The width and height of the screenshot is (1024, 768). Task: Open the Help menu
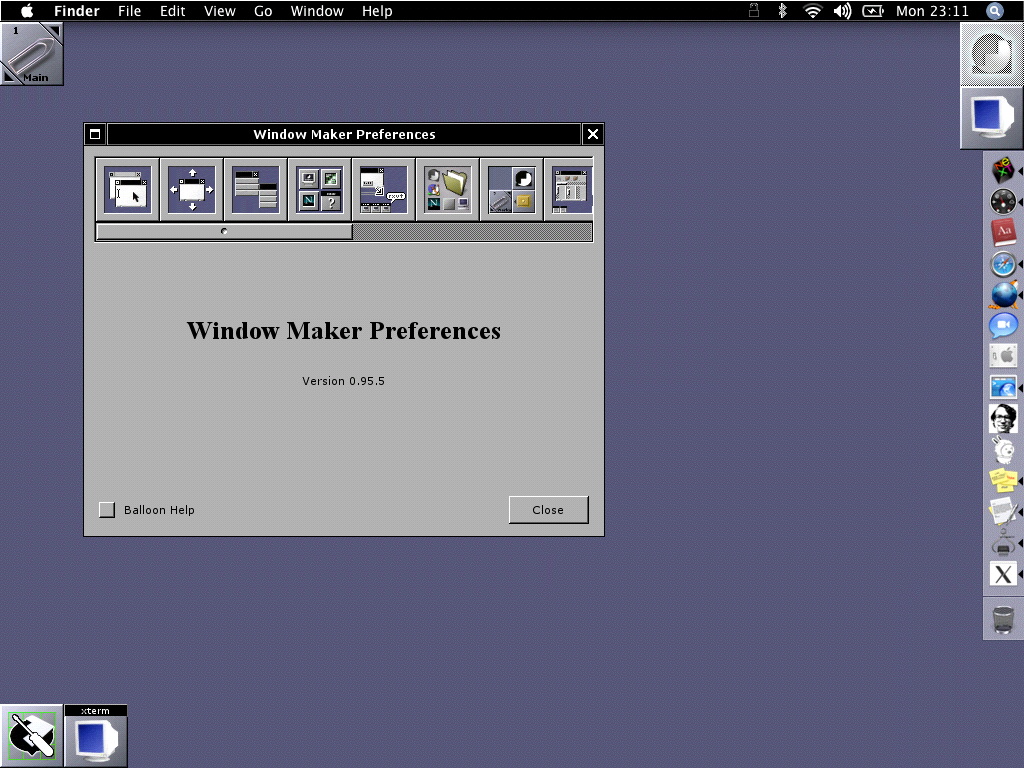click(377, 11)
